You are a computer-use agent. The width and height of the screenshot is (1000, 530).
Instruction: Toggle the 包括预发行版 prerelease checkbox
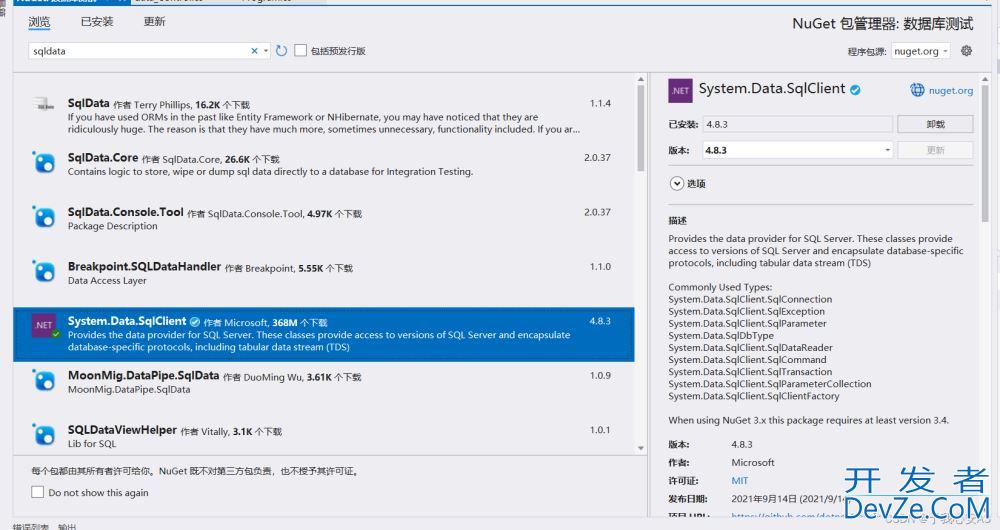coord(300,50)
